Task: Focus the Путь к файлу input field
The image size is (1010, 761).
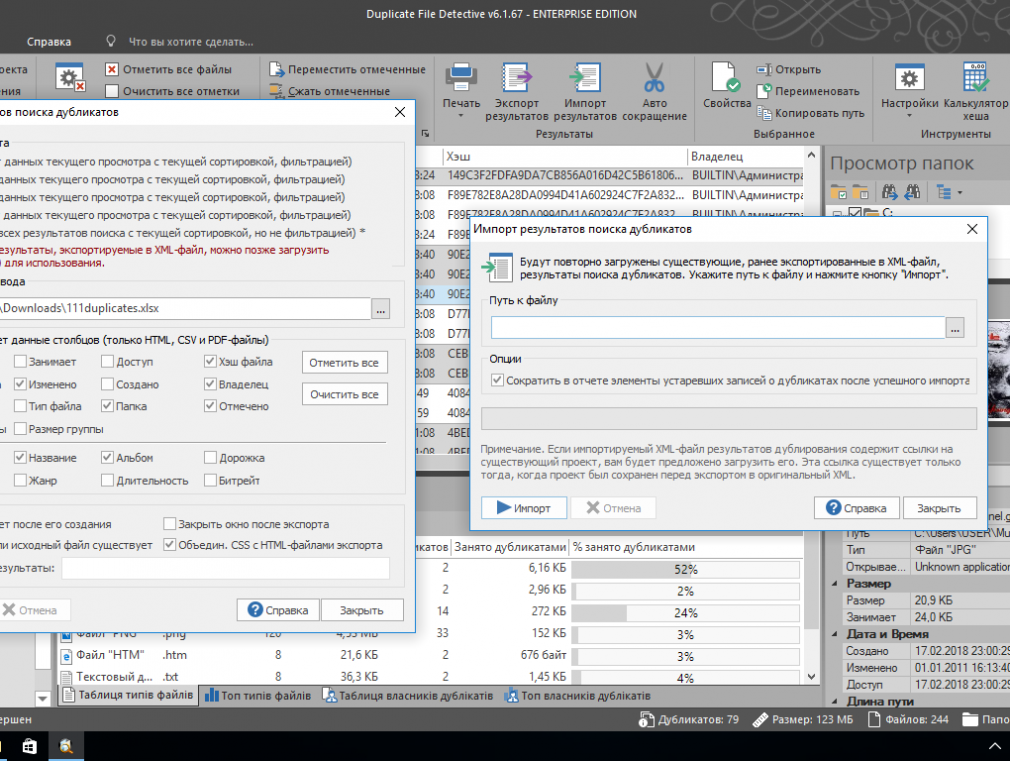Action: [x=718, y=328]
